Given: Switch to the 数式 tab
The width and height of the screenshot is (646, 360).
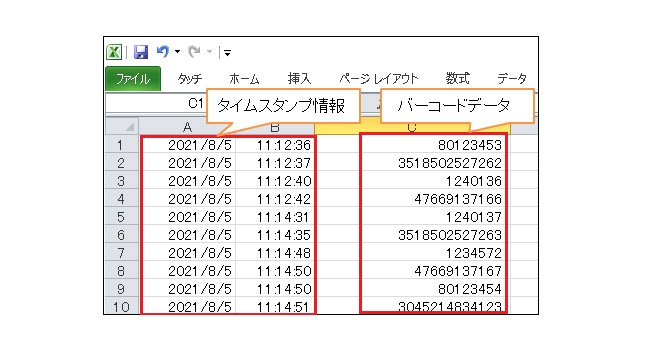Looking at the screenshot, I should coord(457,78).
